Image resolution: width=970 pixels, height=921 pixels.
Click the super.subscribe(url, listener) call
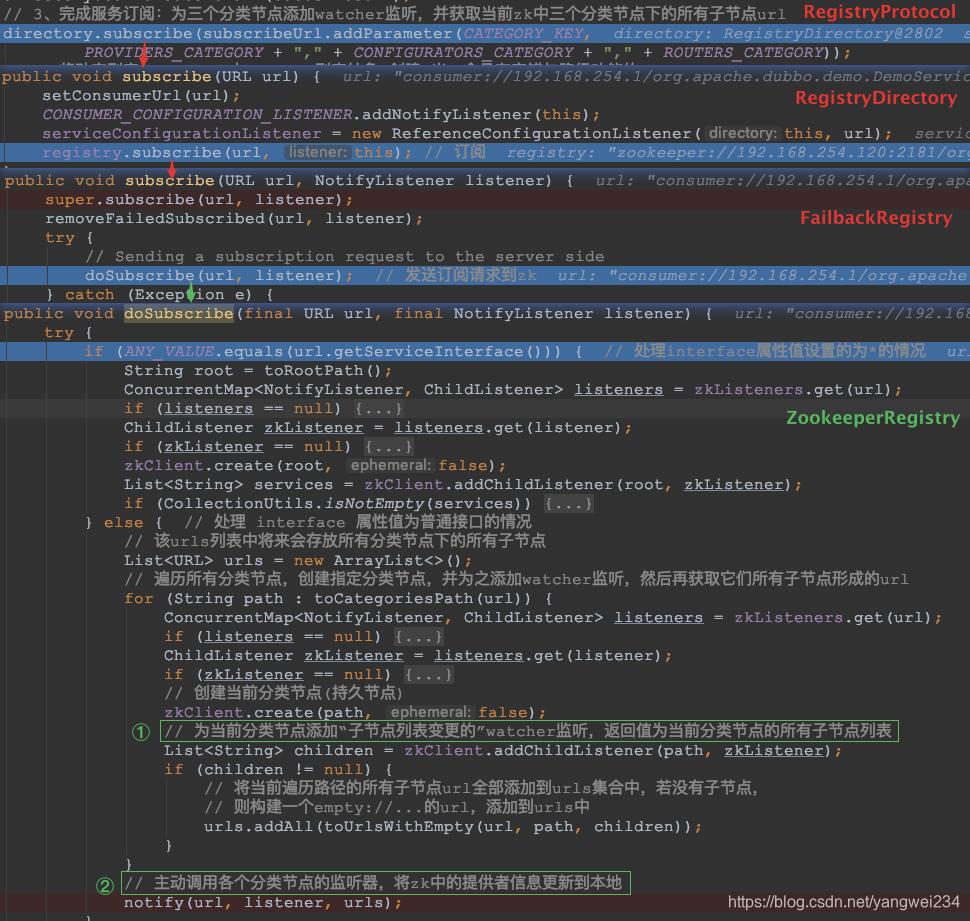(194, 200)
